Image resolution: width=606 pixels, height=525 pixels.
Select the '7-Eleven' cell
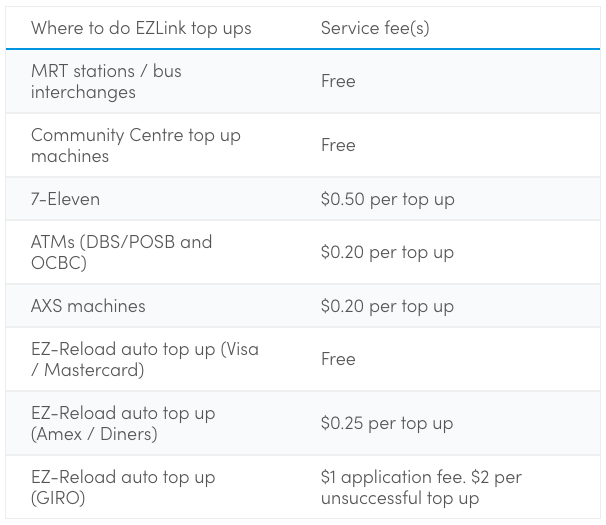[x=66, y=199]
